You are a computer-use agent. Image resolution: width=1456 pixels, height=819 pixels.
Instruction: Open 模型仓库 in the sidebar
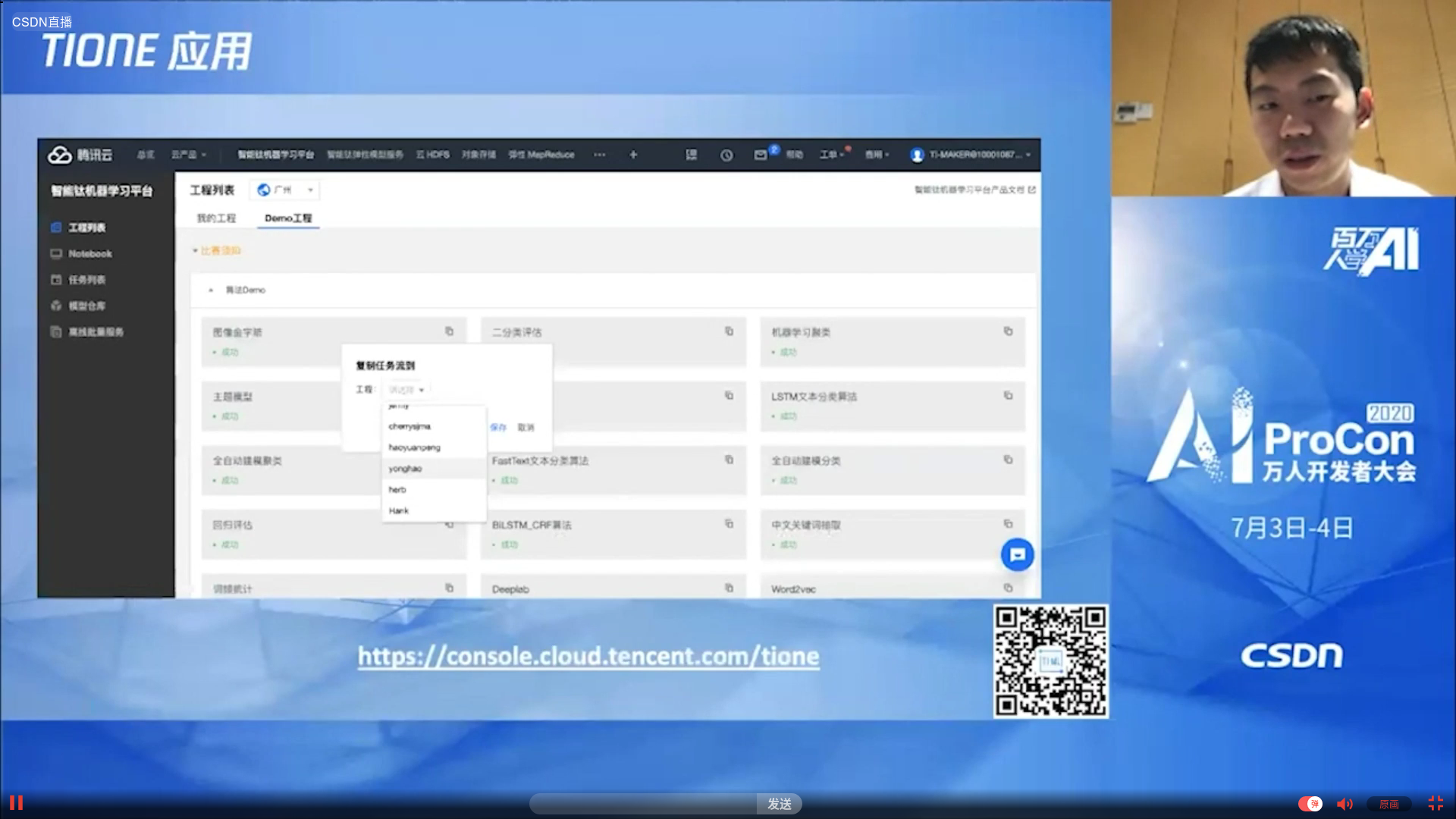pyautogui.click(x=86, y=306)
